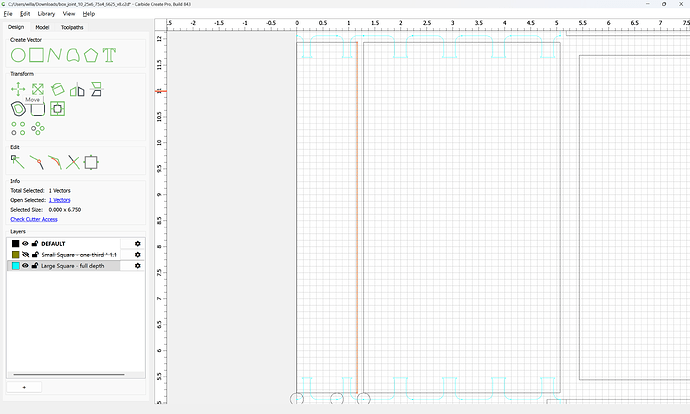The image size is (690, 414).
Task: Select the Circle vector tool
Action: pos(18,55)
